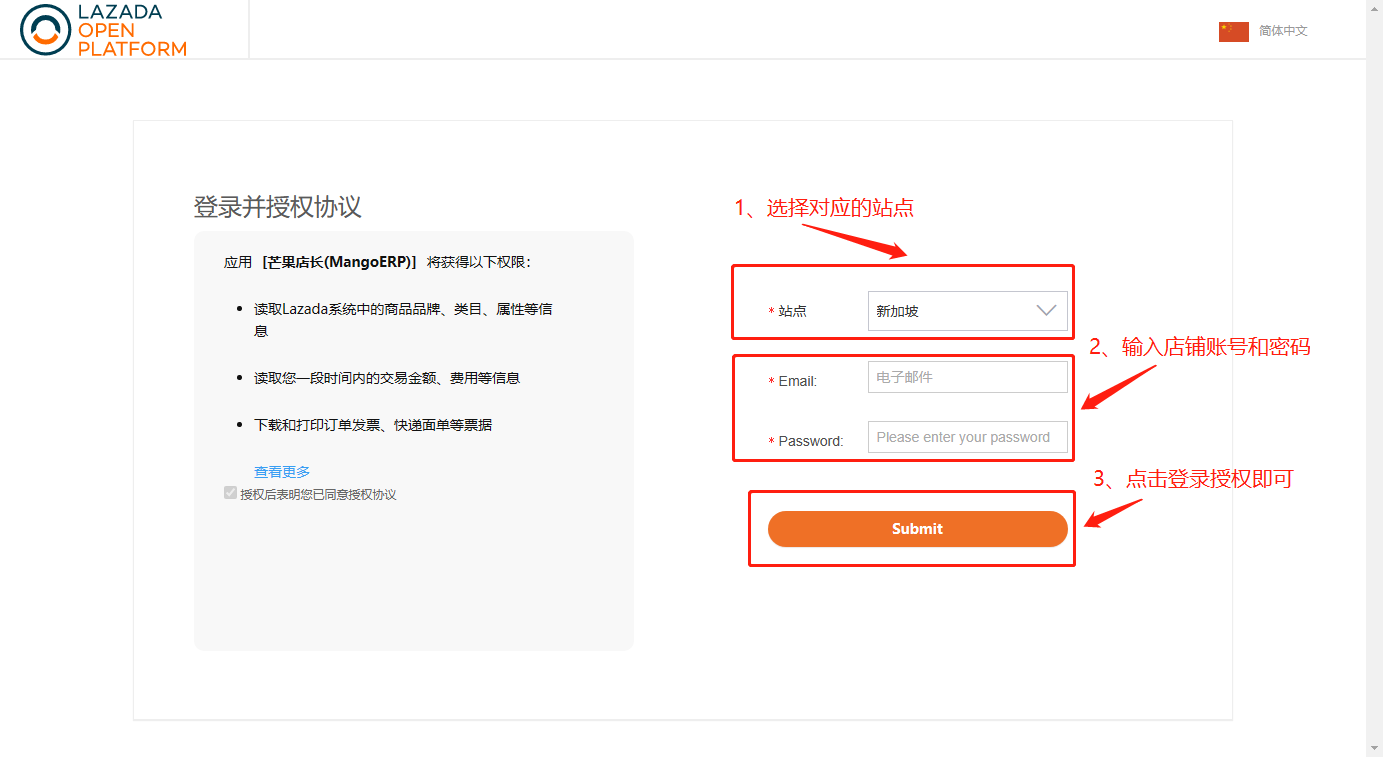Click the 下载和打印订单发票 permission text
Image resolution: width=1383 pixels, height=757 pixels.
373,425
